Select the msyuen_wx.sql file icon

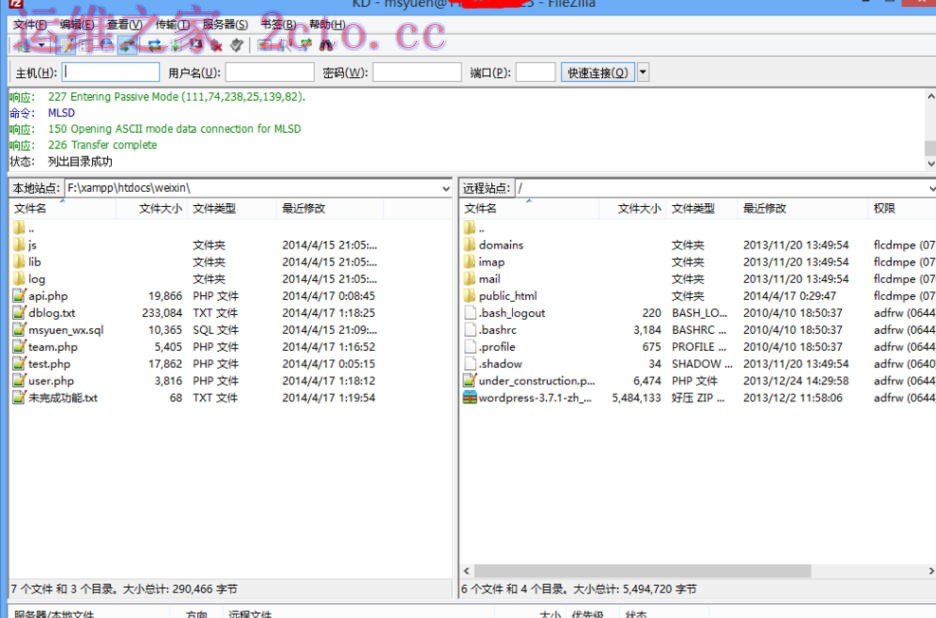(x=19, y=330)
